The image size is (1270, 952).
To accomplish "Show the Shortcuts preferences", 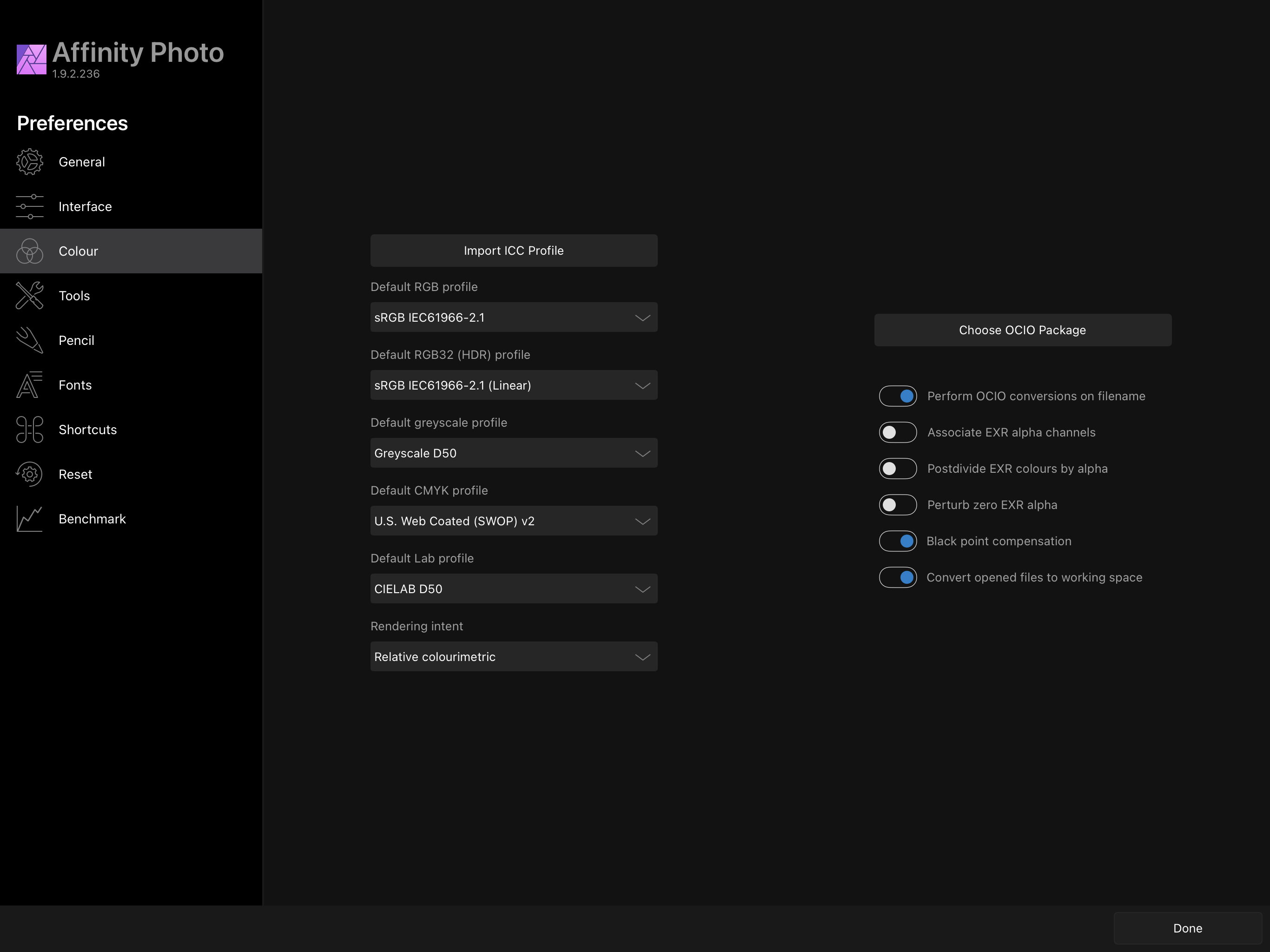I will (131, 430).
